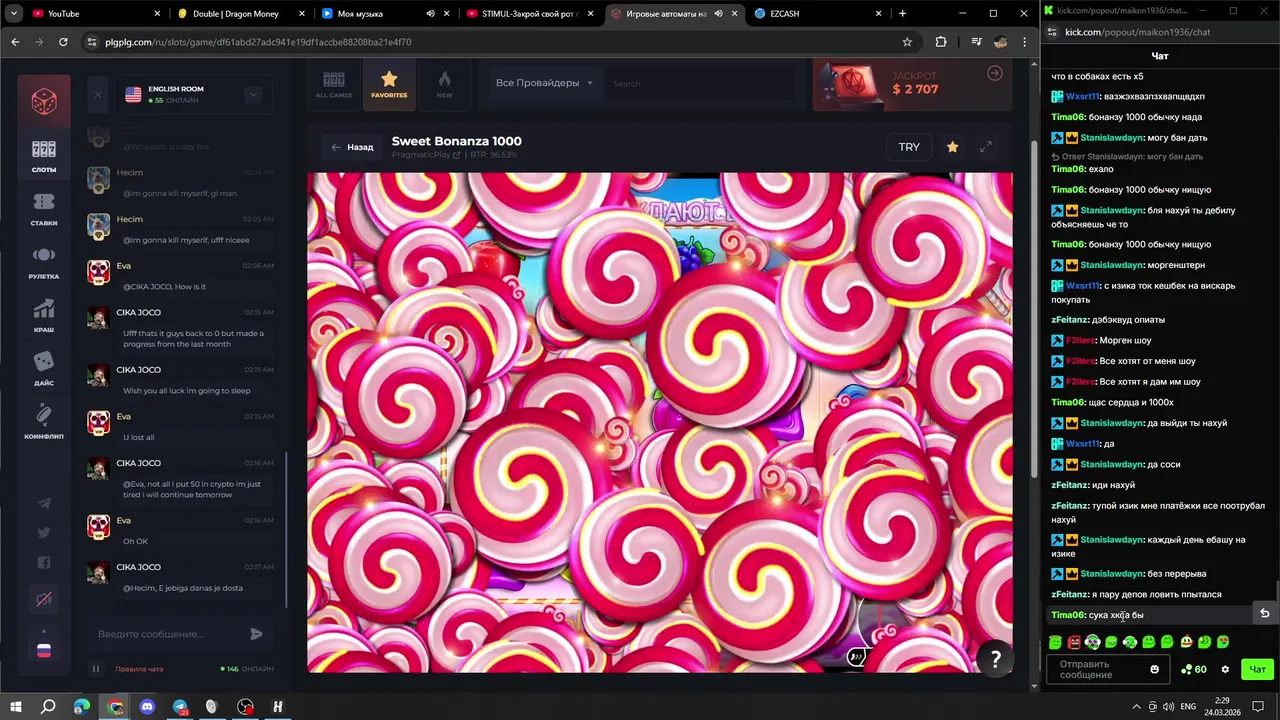Open the Слоты slots section in sidebar
1280x720 pixels.
coord(44,156)
